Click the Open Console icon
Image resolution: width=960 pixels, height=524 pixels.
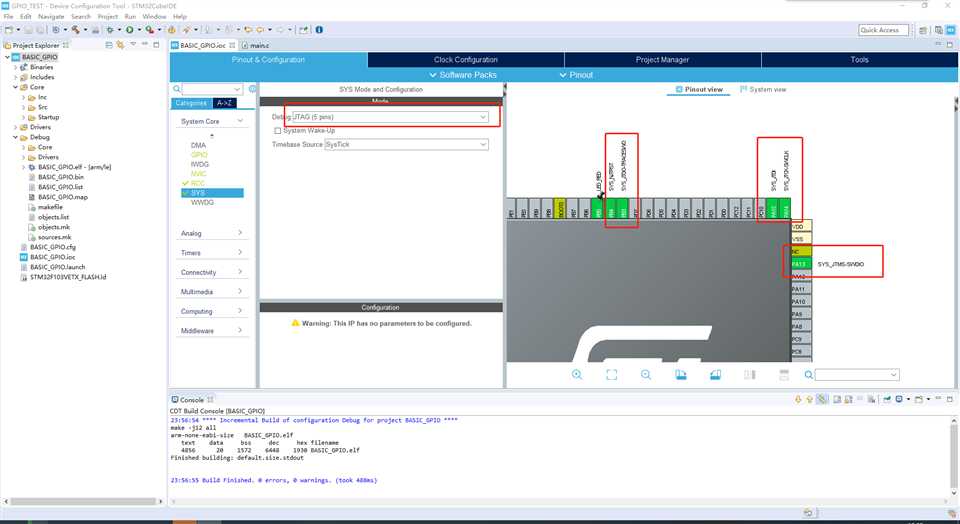click(918, 399)
